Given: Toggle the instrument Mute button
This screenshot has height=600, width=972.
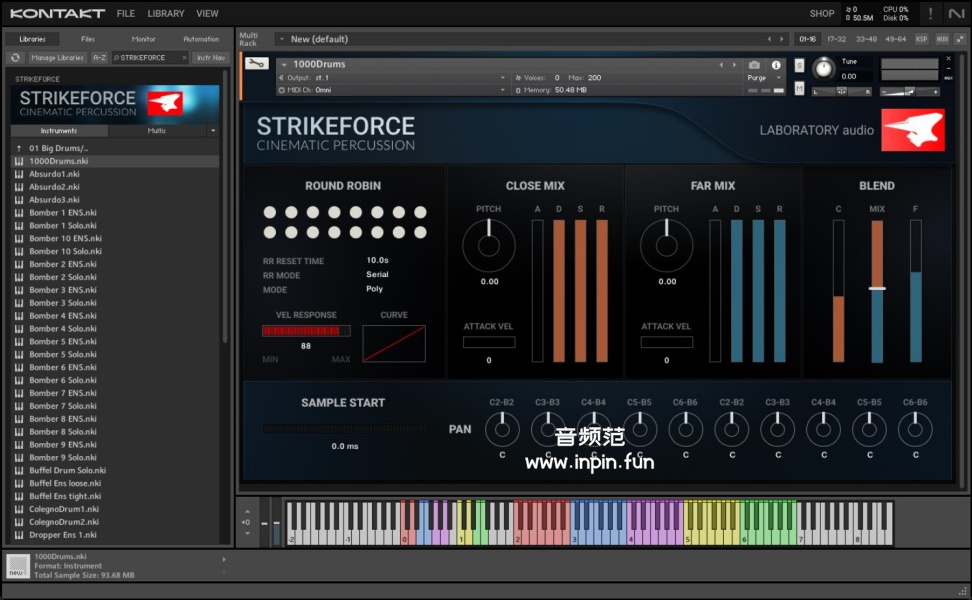Looking at the screenshot, I should [x=799, y=88].
